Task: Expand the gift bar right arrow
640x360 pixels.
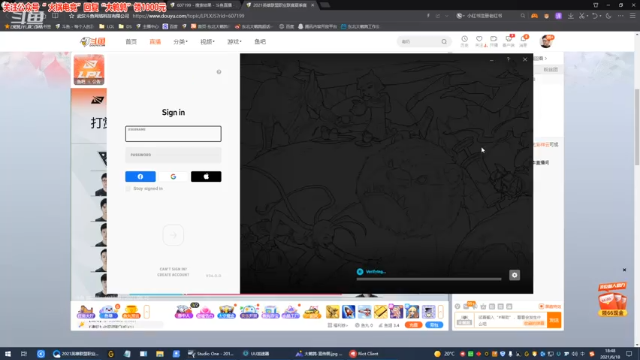Action: point(441,312)
